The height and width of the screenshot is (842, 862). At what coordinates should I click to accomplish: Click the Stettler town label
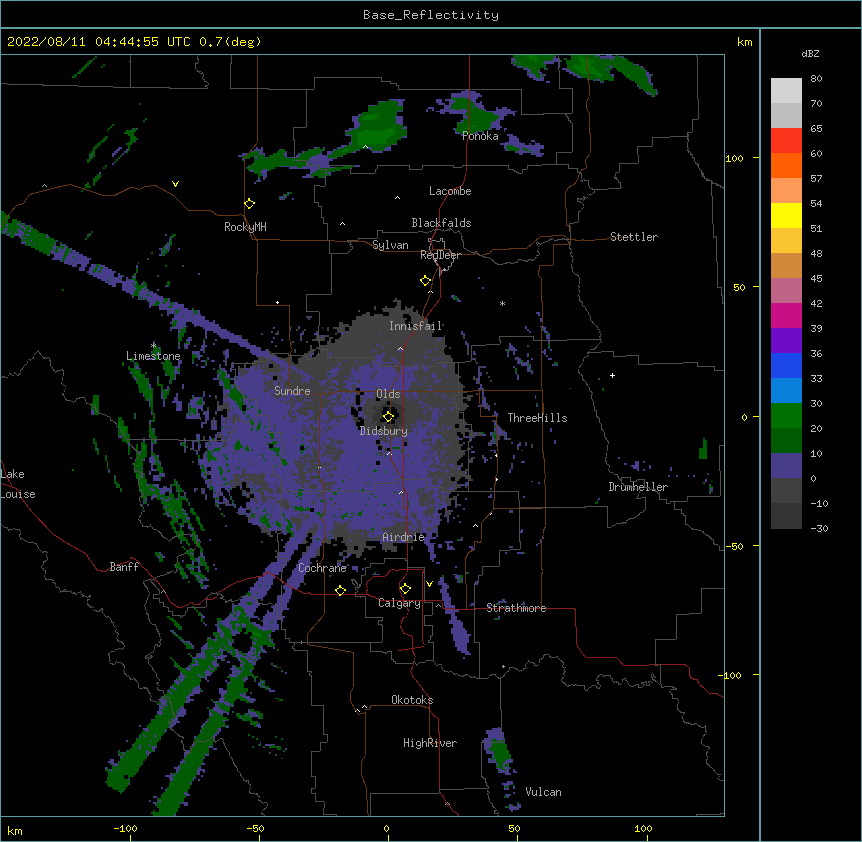pos(633,237)
